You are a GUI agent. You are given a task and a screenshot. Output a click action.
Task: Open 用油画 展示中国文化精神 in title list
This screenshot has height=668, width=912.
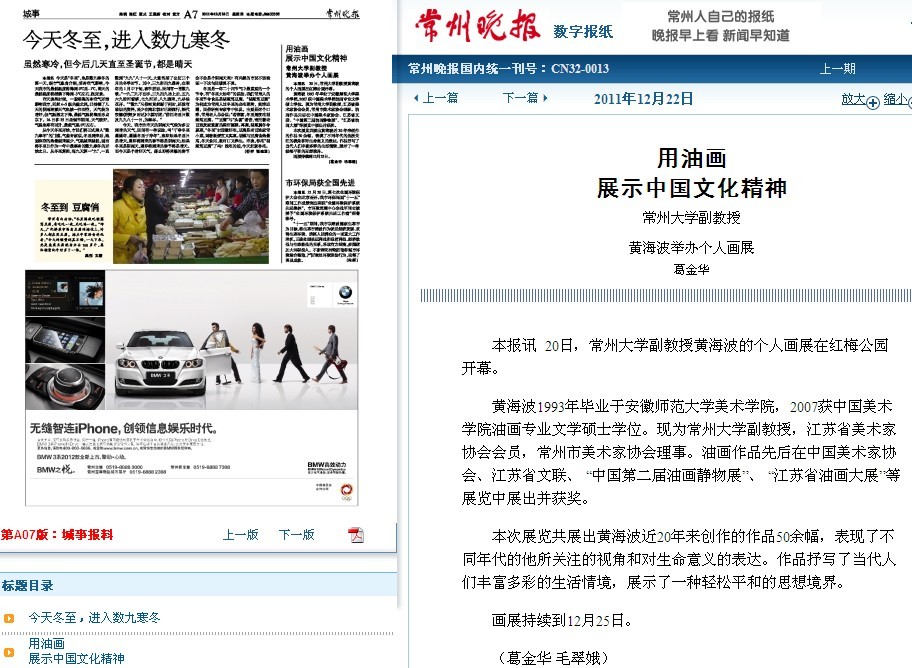pos(76,652)
